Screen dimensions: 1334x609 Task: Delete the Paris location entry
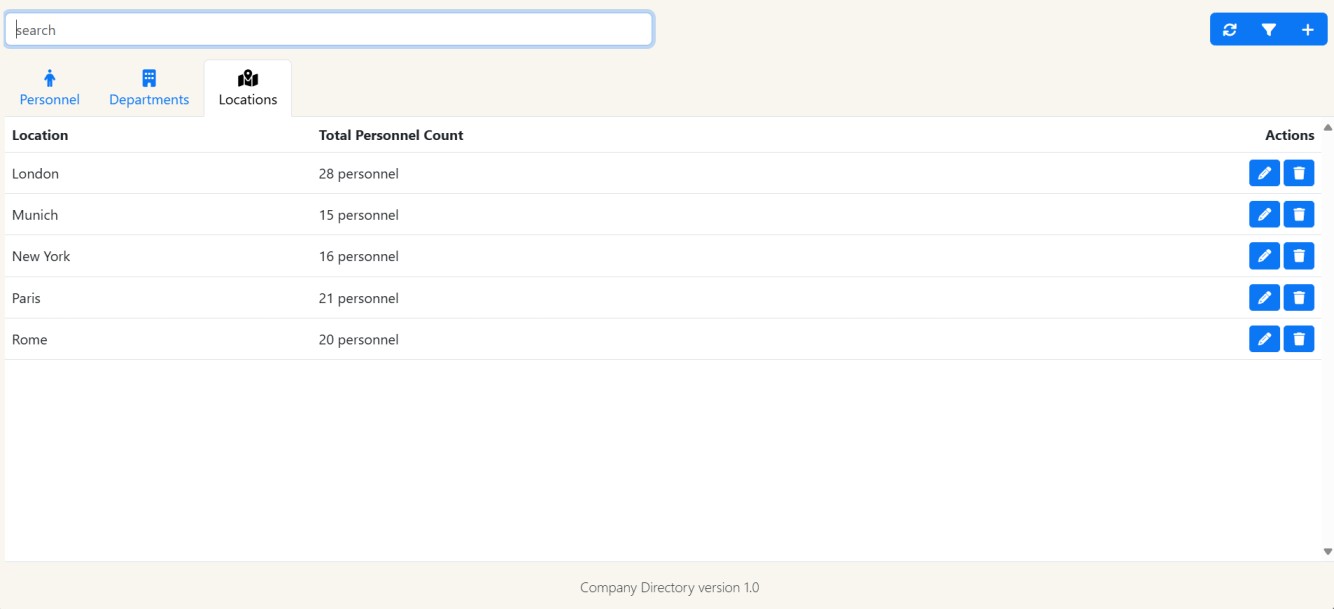tap(1298, 297)
